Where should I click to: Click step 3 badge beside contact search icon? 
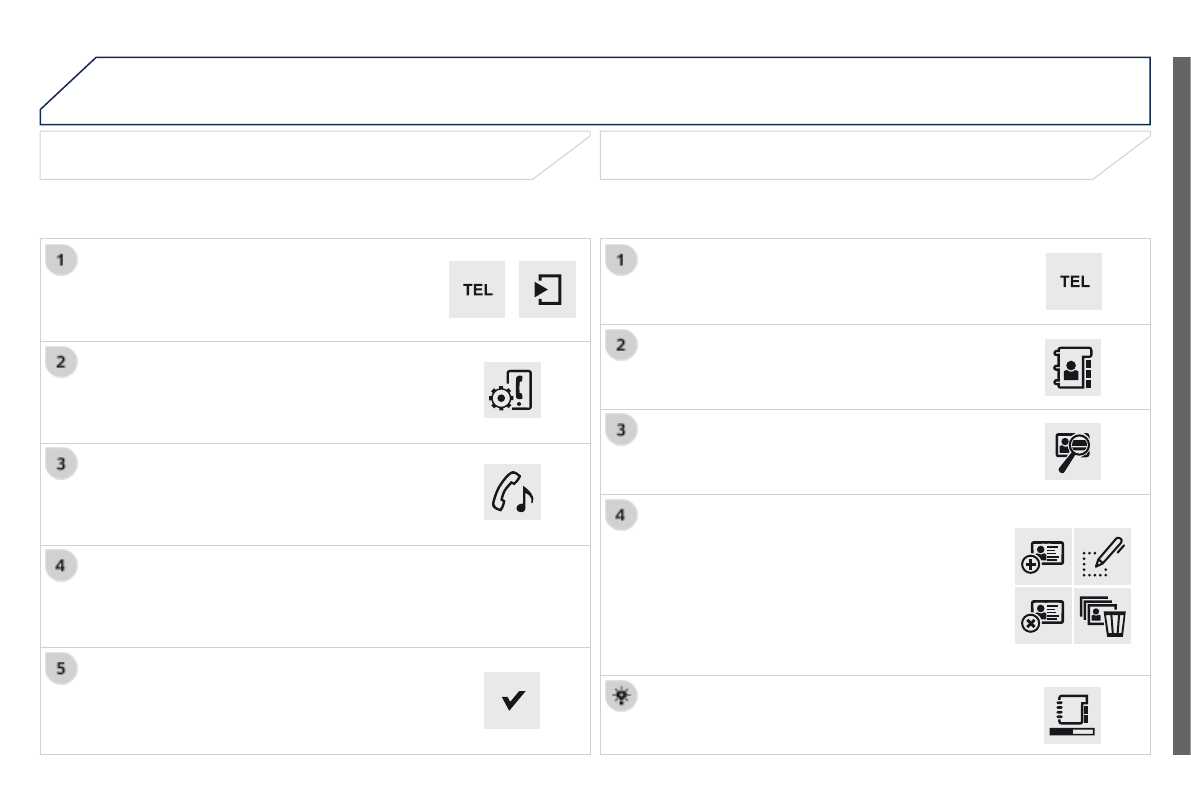click(621, 430)
